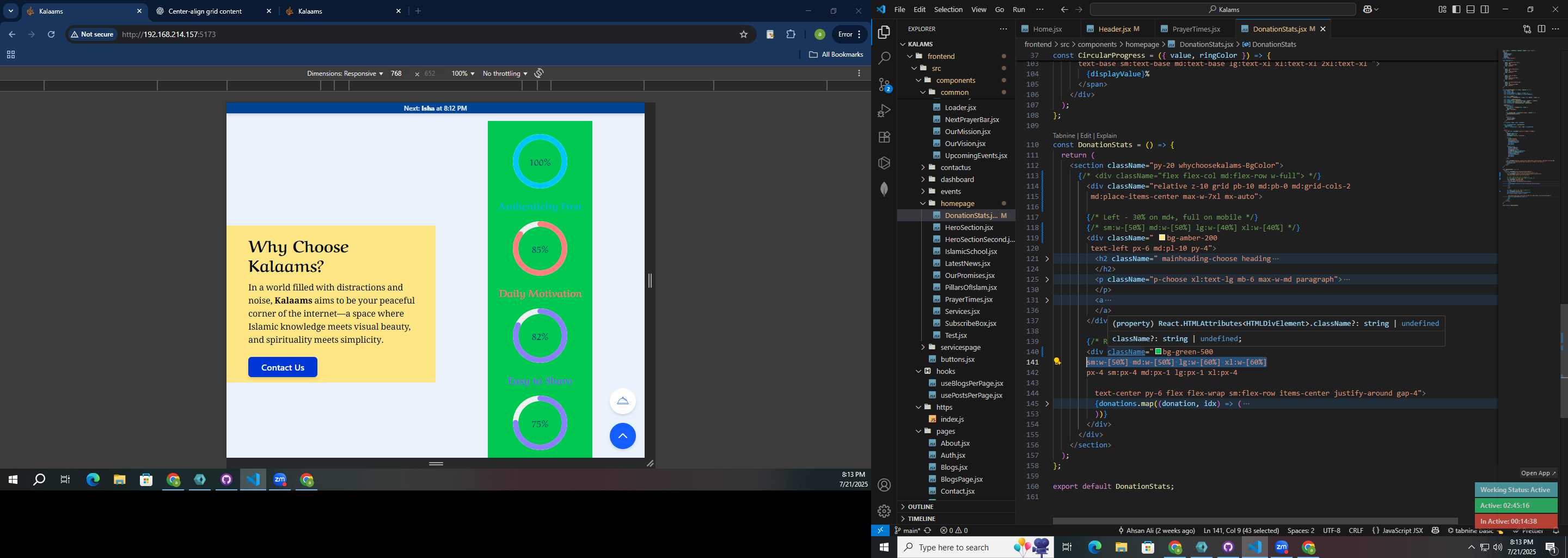Open the 100% zoom dropdown in device toolbar
The image size is (1568, 558).
(x=463, y=73)
